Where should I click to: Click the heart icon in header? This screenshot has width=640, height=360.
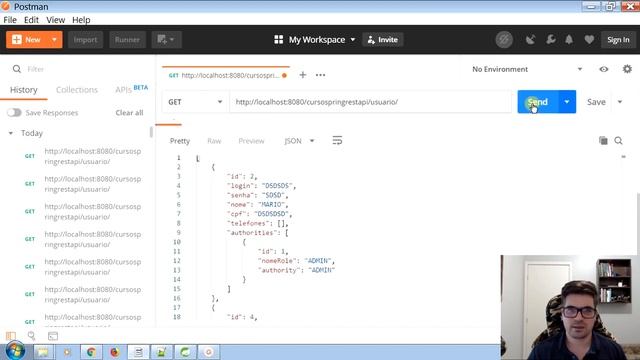coord(589,40)
